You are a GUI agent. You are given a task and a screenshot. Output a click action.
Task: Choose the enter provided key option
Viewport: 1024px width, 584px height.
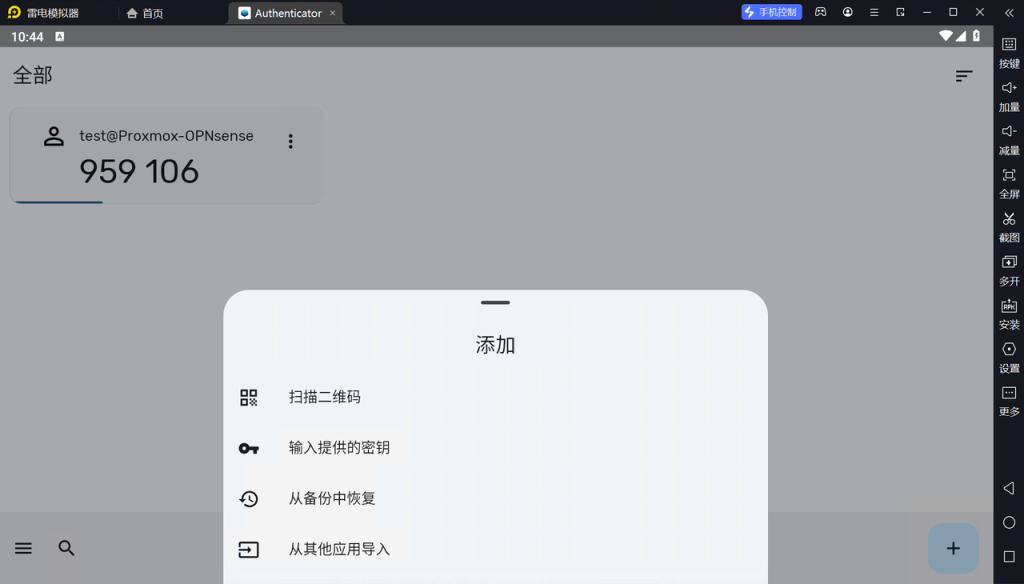338,448
